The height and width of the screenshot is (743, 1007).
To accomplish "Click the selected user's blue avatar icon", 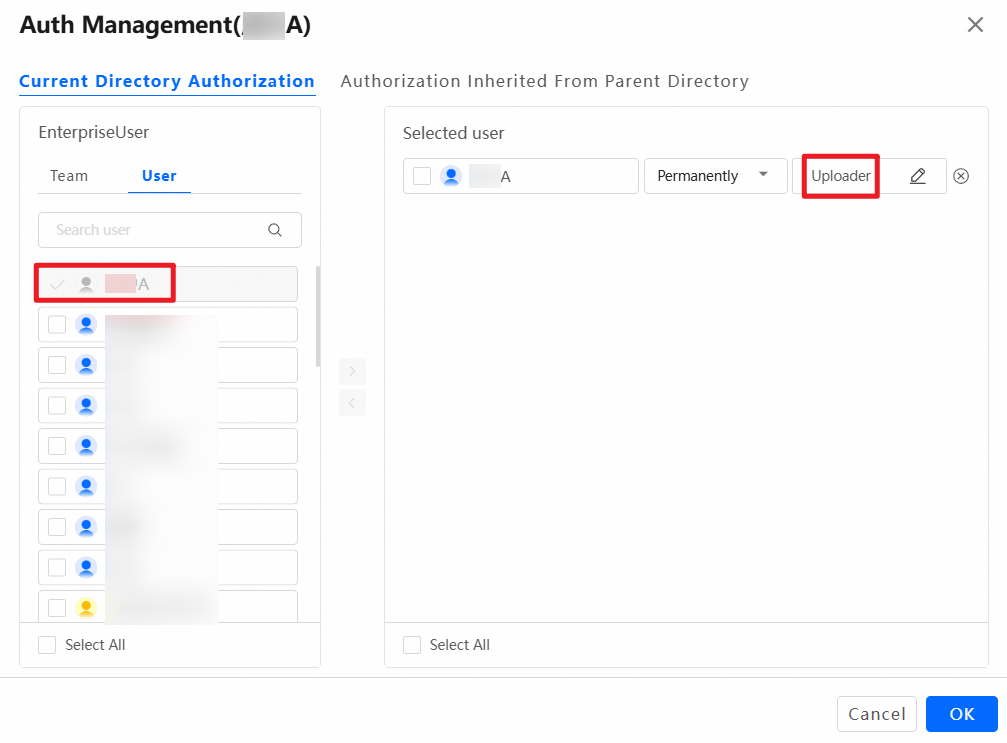I will 451,176.
